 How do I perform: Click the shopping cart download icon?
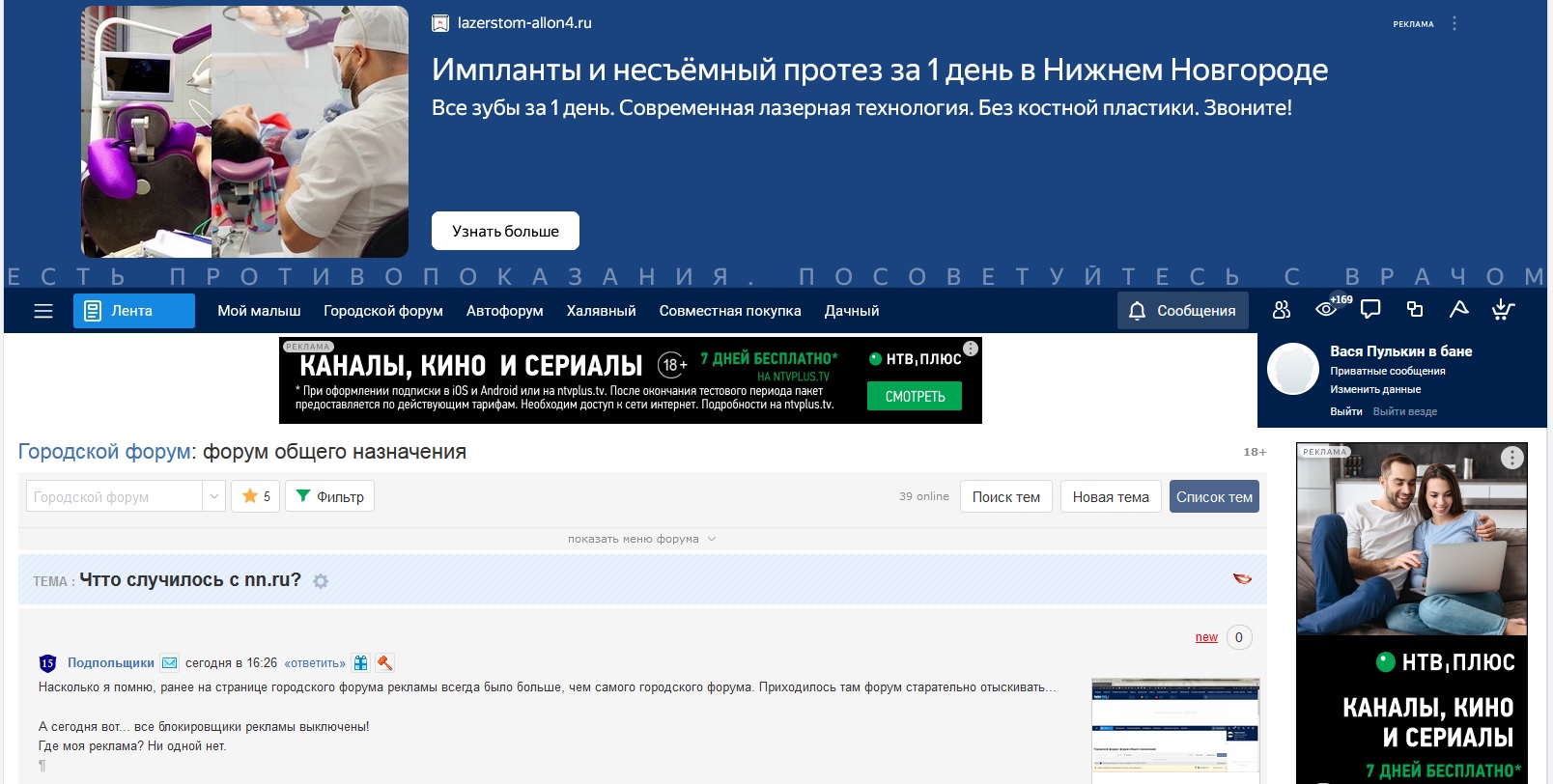point(1503,310)
